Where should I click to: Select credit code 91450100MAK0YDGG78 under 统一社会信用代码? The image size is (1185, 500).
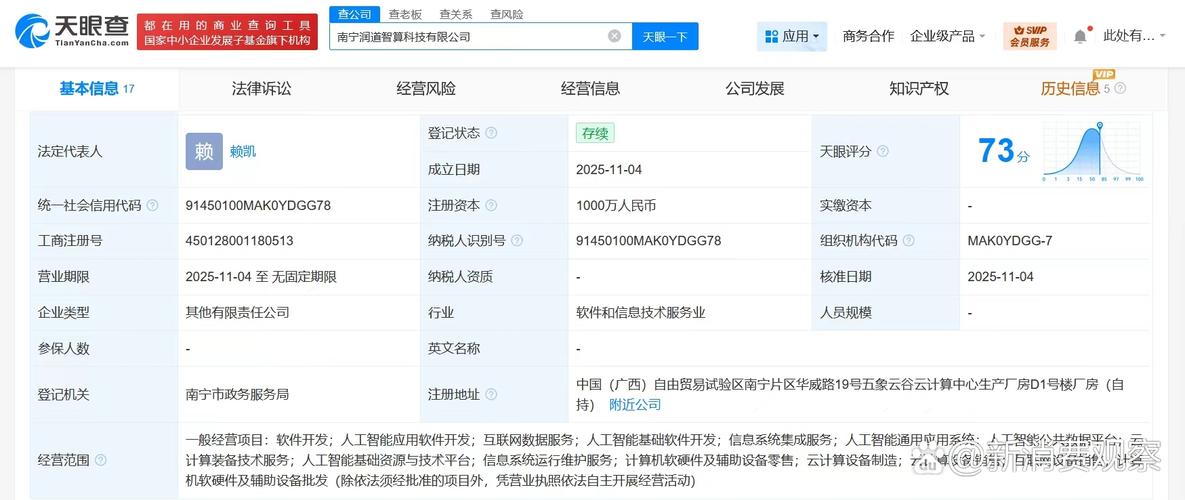point(258,205)
